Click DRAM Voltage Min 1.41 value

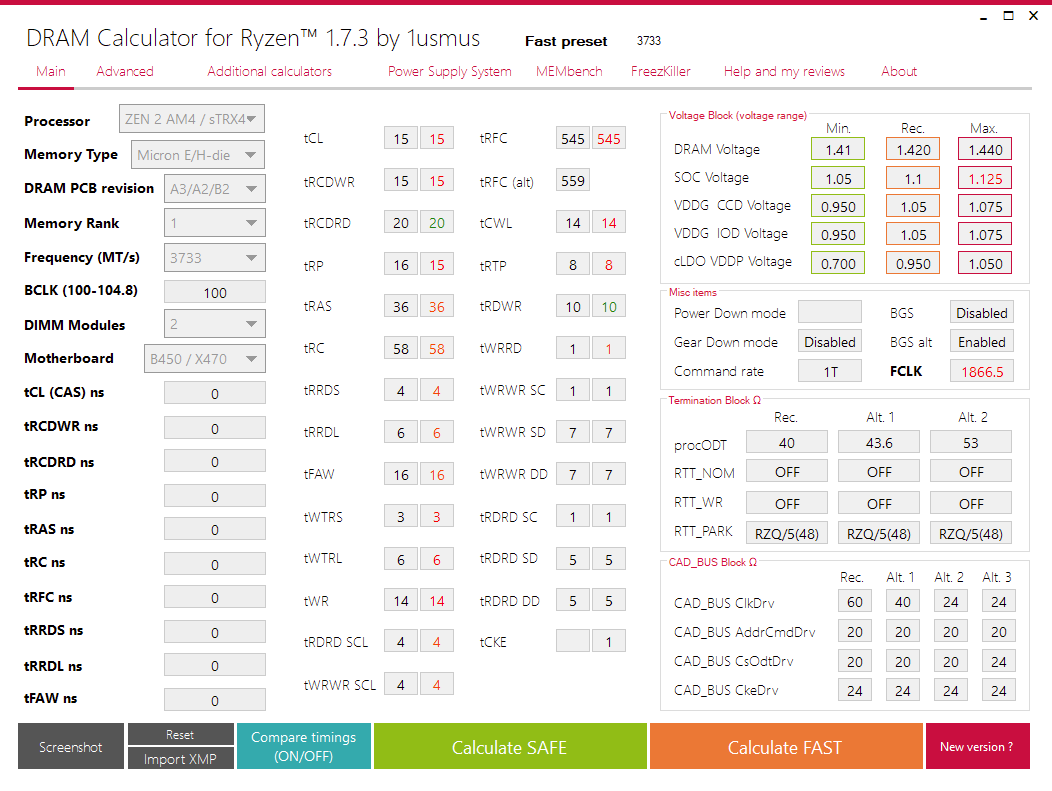pos(838,150)
